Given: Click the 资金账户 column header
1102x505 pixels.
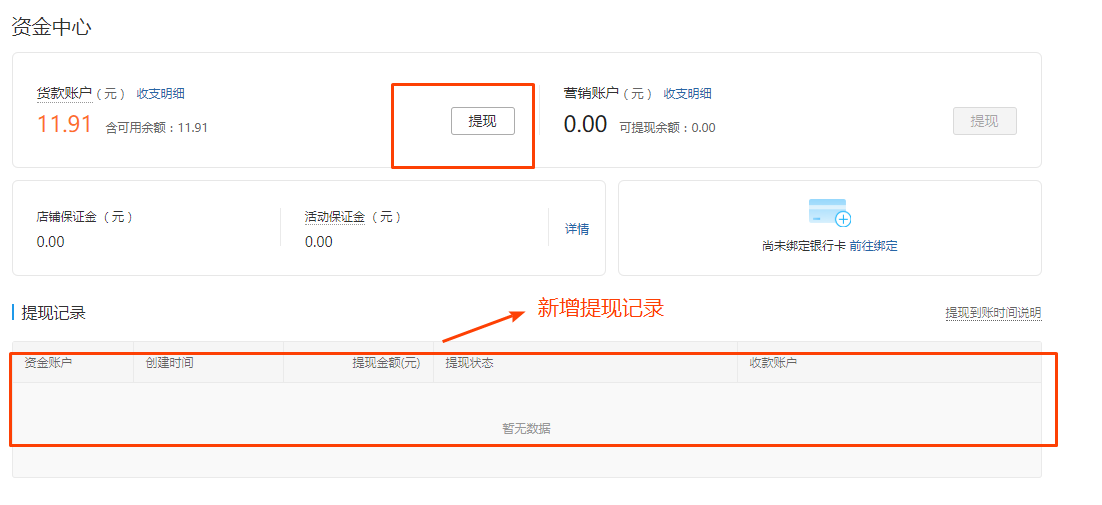Looking at the screenshot, I should (48, 363).
